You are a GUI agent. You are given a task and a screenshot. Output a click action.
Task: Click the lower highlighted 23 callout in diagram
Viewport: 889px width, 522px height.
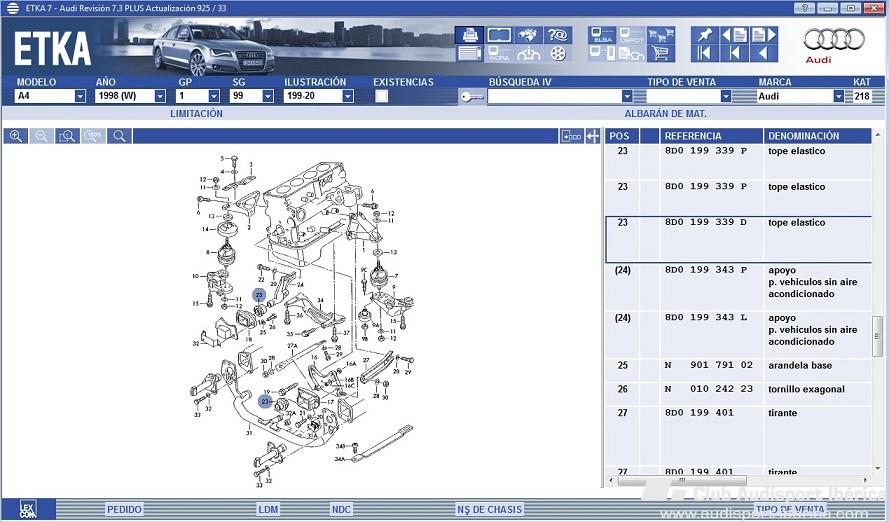click(x=265, y=401)
